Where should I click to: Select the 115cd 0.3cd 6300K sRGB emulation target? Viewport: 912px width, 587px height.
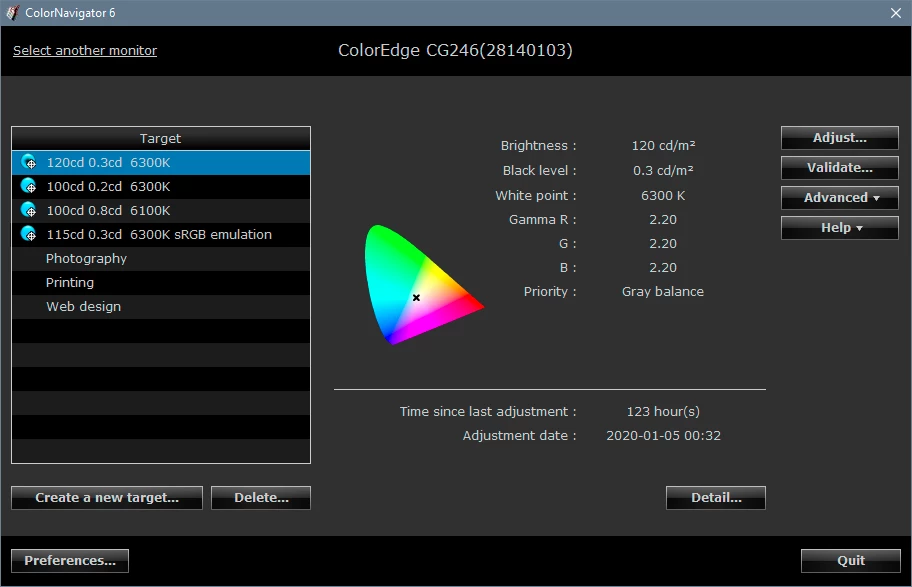pos(161,234)
